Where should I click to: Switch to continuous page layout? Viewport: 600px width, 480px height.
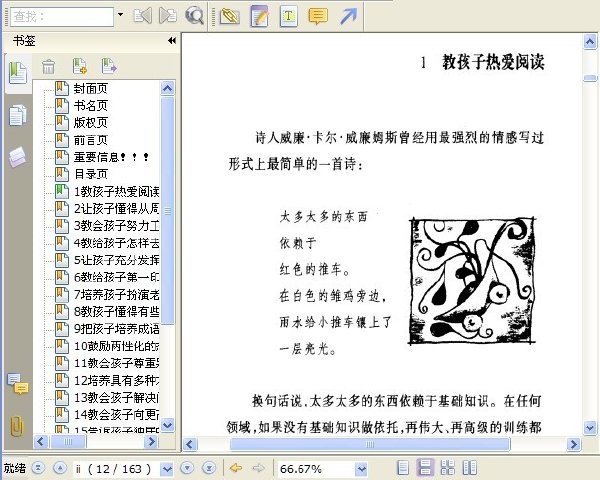point(426,468)
